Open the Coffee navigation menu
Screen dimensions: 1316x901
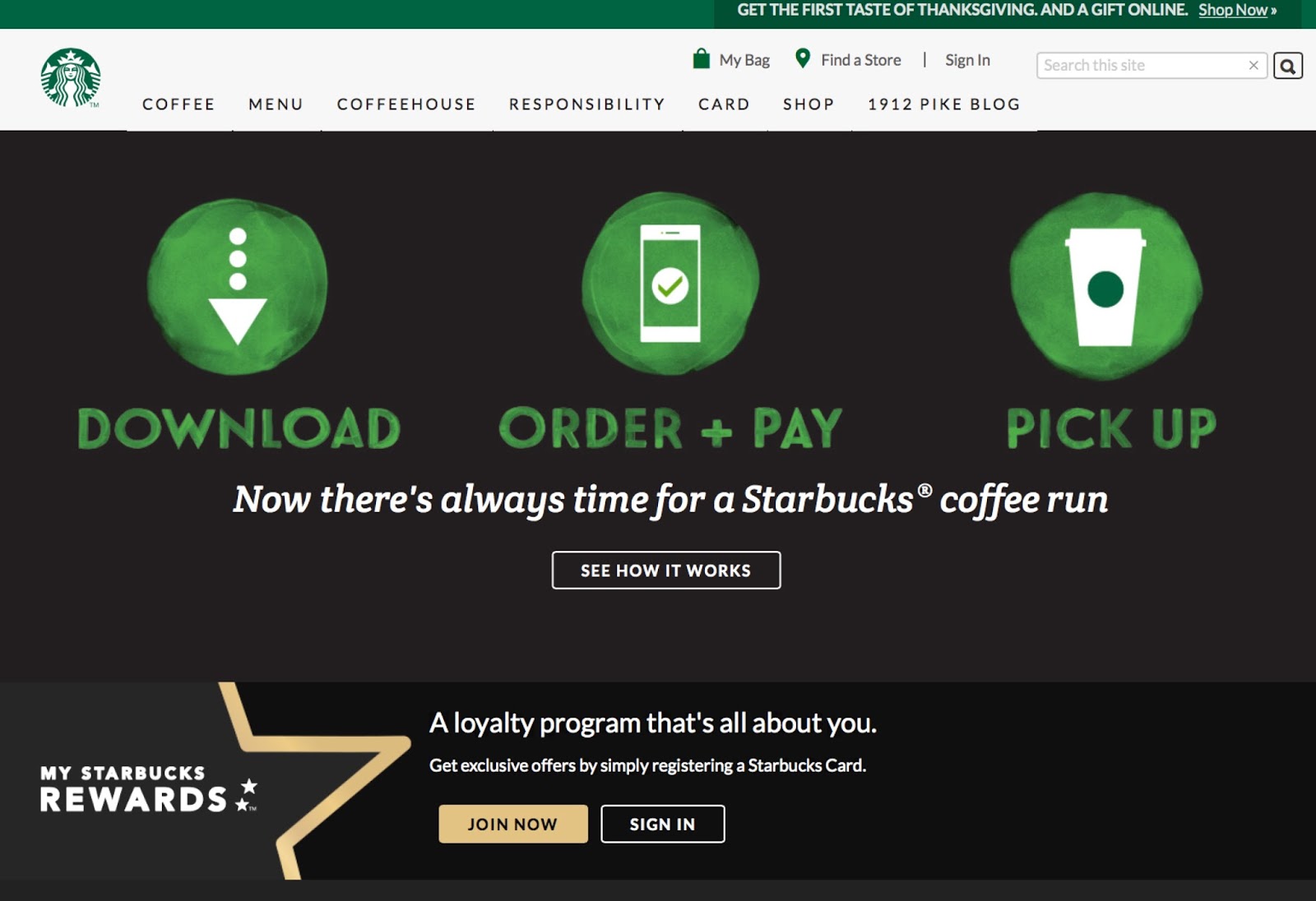[x=178, y=104]
